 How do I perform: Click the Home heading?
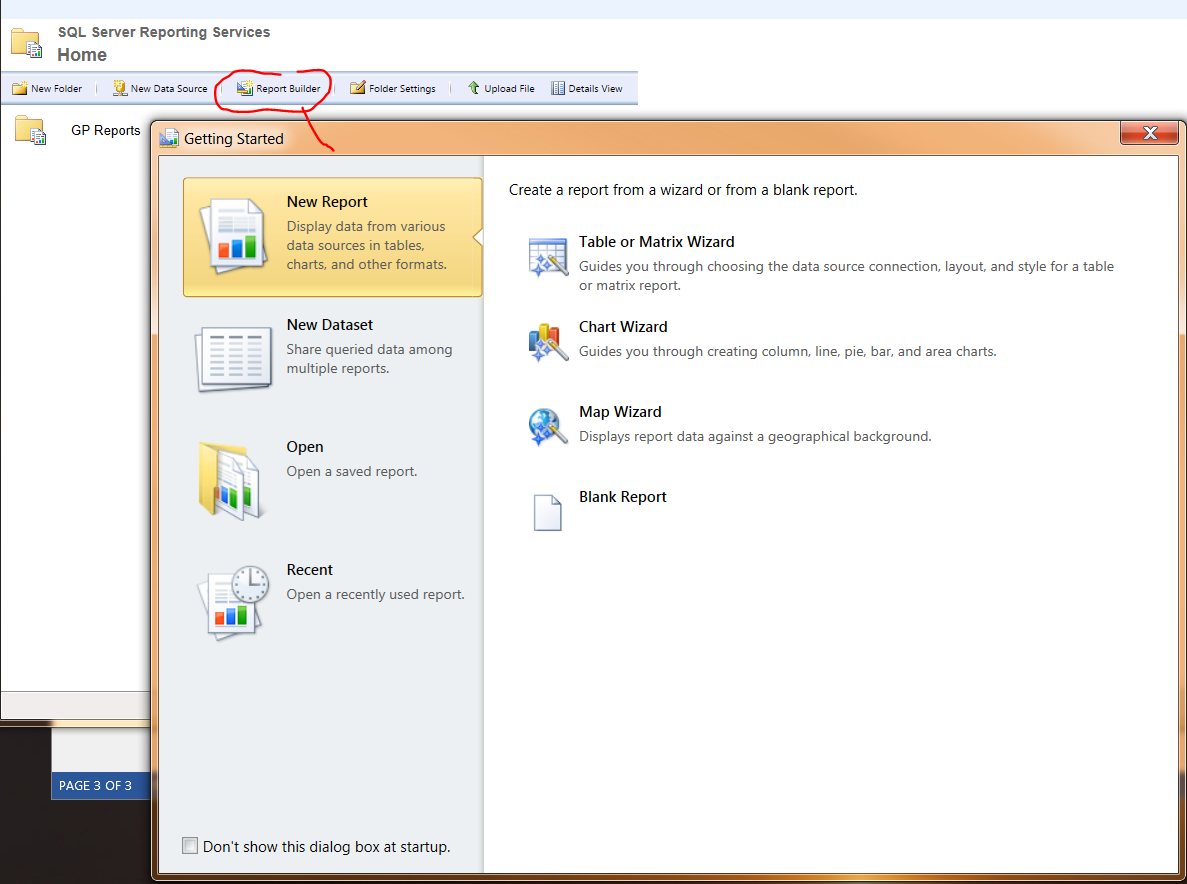(x=82, y=54)
